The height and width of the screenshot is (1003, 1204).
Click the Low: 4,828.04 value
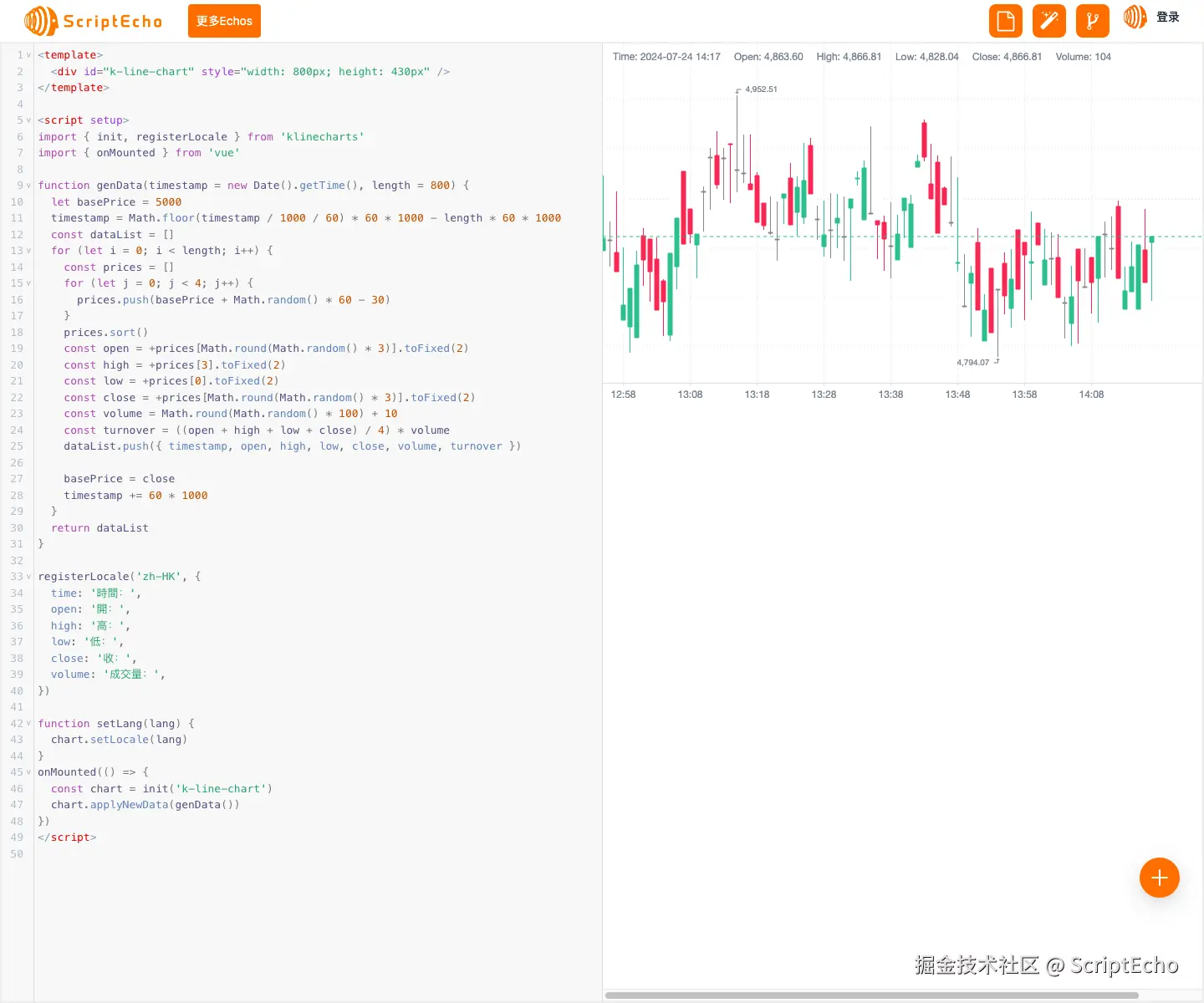[927, 57]
